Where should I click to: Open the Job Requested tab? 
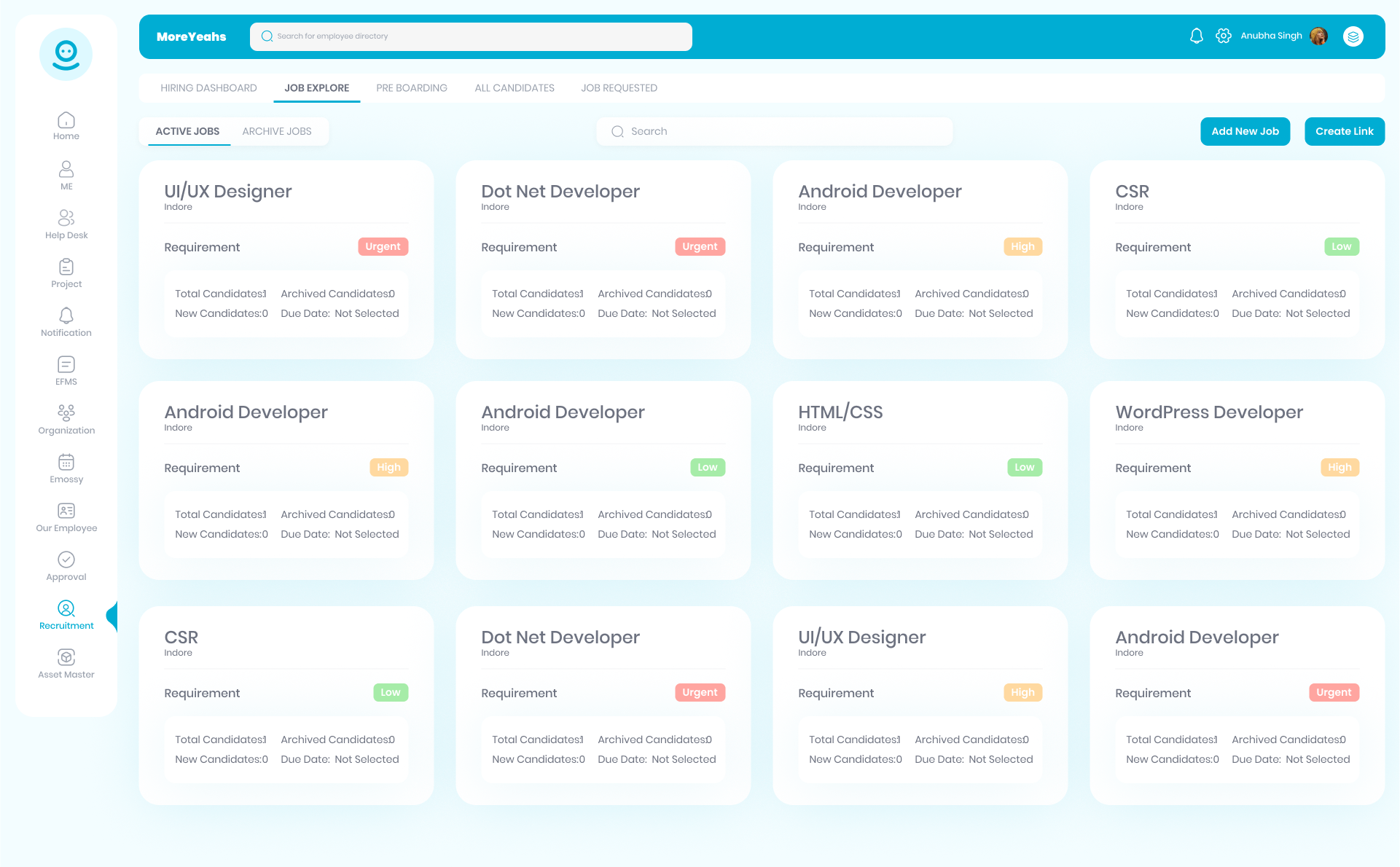coord(619,88)
